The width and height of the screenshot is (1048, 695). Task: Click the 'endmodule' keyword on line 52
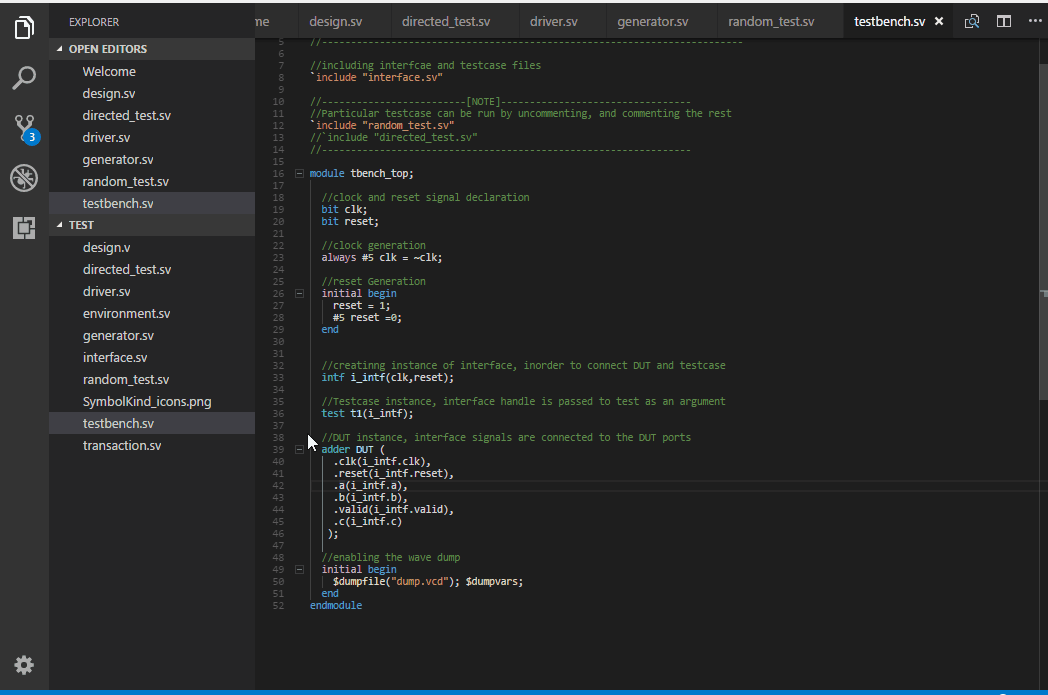tap(336, 605)
